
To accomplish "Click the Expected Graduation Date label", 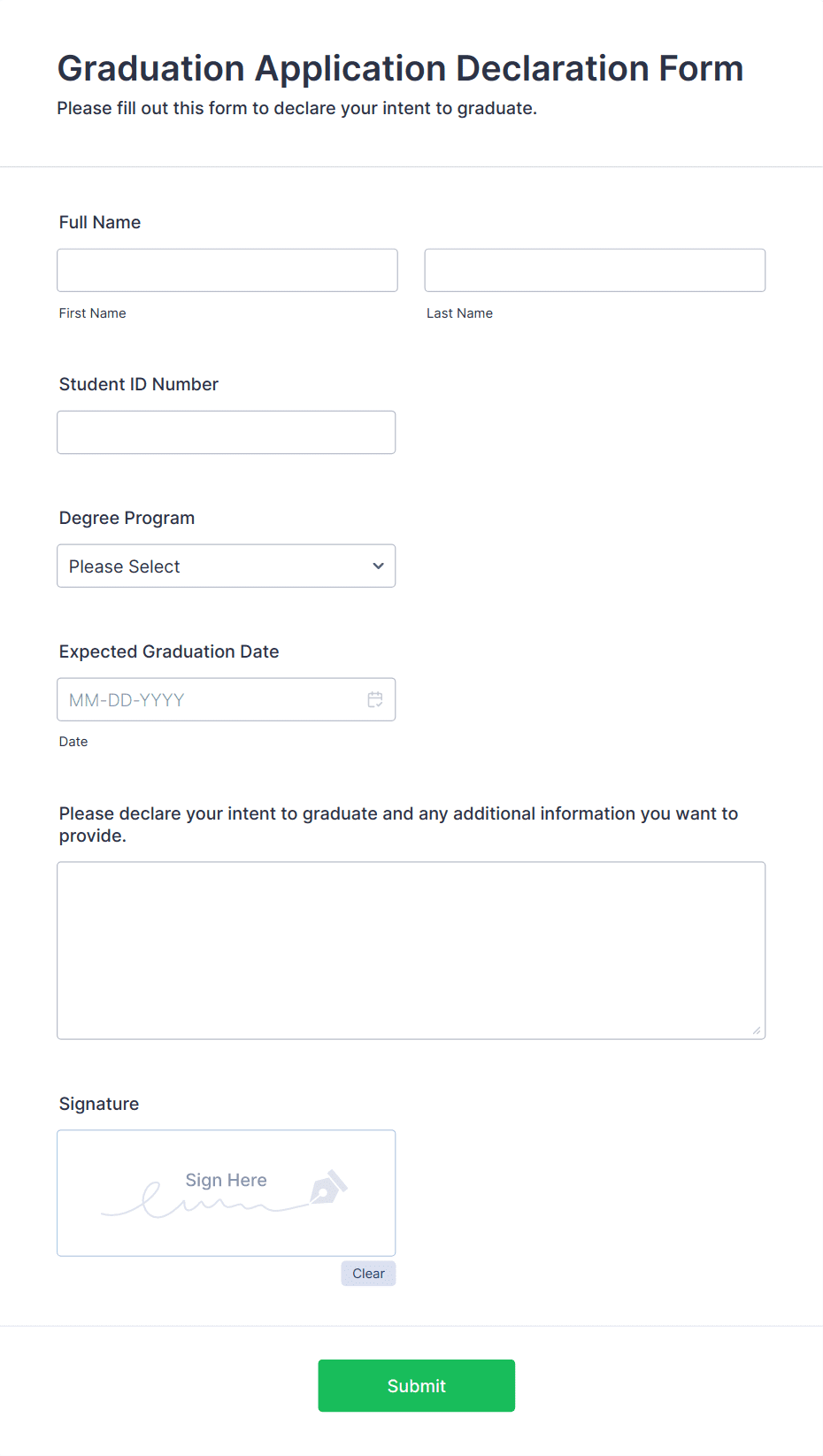I will coord(169,651).
